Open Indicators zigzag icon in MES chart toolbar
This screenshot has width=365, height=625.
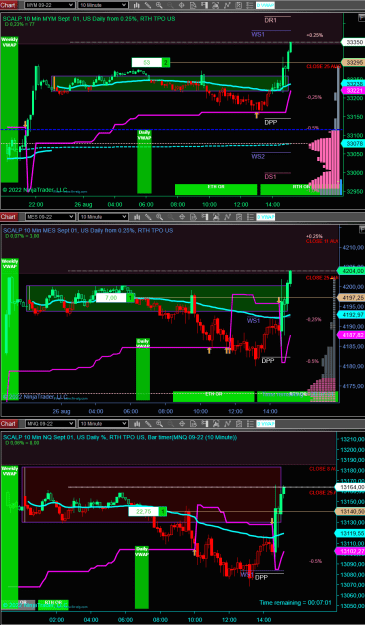[227, 217]
